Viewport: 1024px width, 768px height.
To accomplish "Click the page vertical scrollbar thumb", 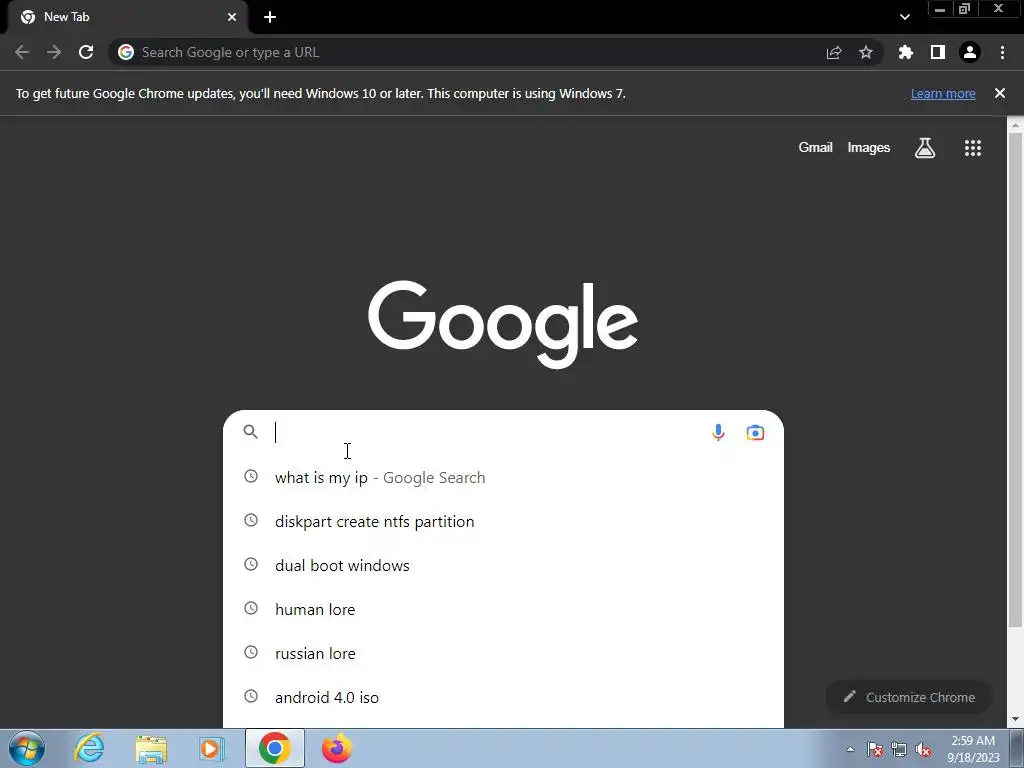I will point(1015,381).
